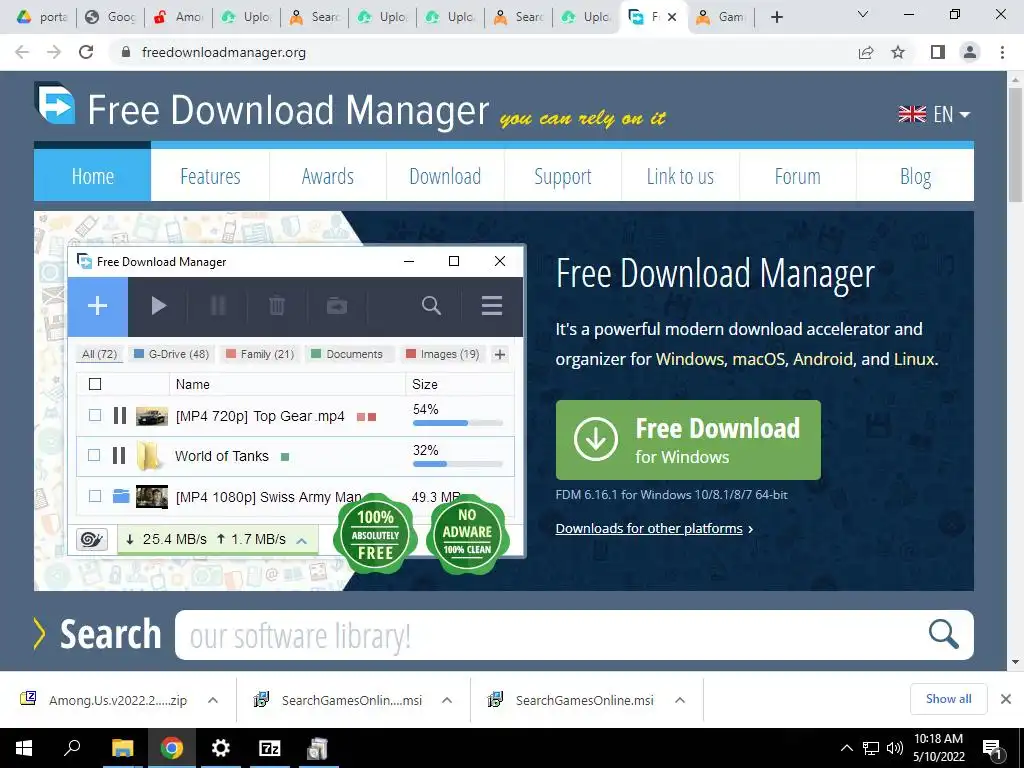The width and height of the screenshot is (1024, 768).
Task: Tick the checkbox for World of Tanks row
Action: 94,455
